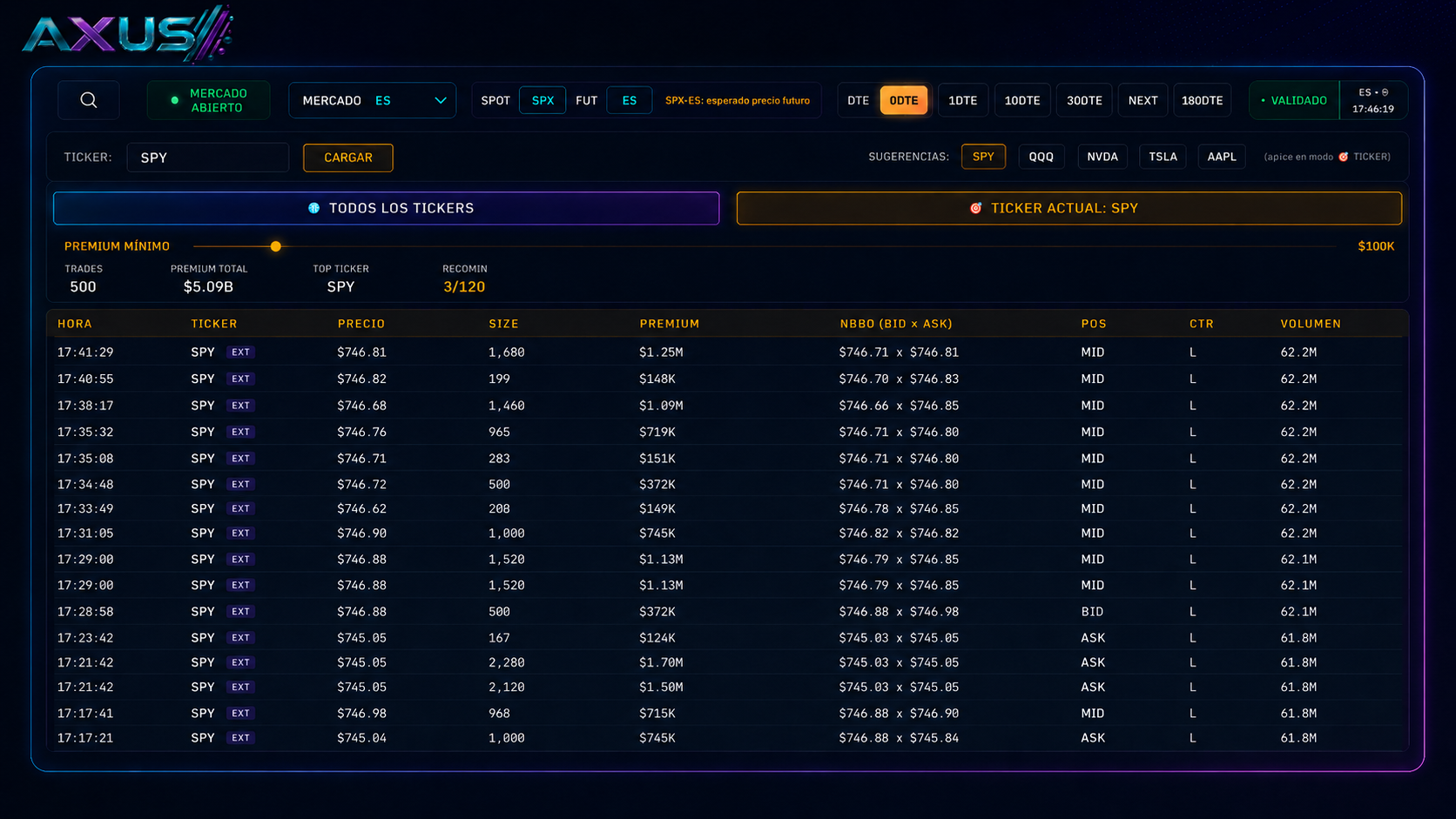Click the PREMIUM column header
Image resolution: width=1456 pixels, height=819 pixels.
(670, 324)
